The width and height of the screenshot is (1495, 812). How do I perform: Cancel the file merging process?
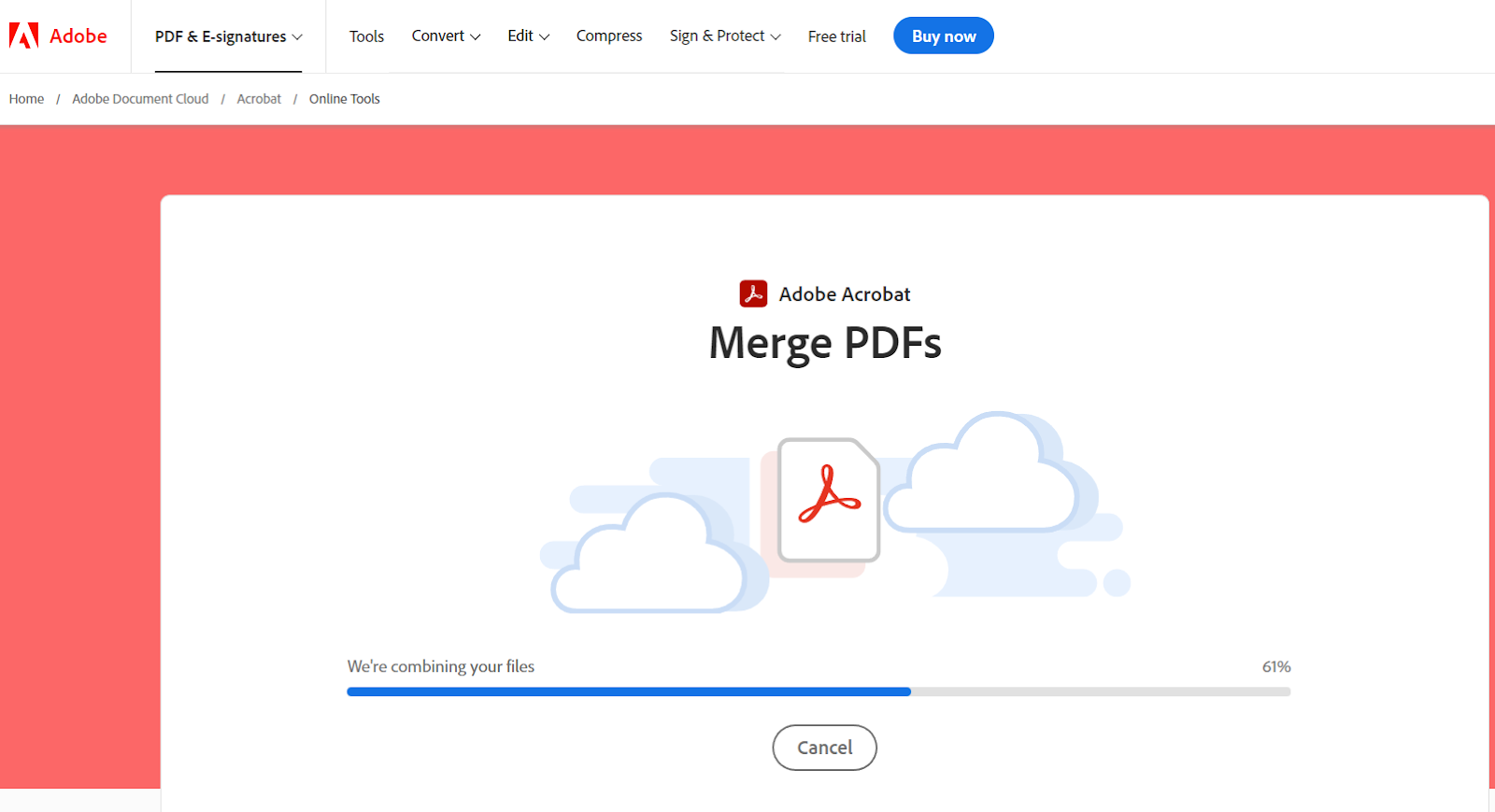pyautogui.click(x=824, y=748)
